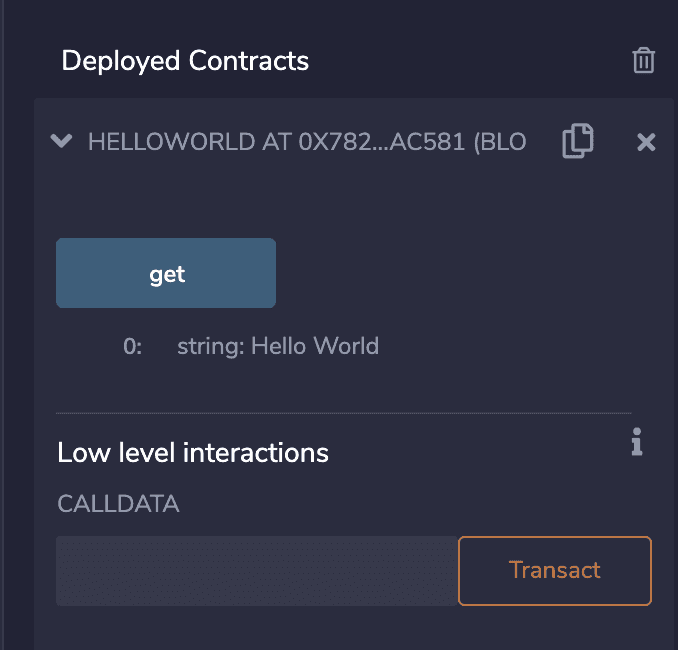The width and height of the screenshot is (678, 650).
Task: Collapse the HELLOWORLD contract chevron
Action: tap(62, 142)
